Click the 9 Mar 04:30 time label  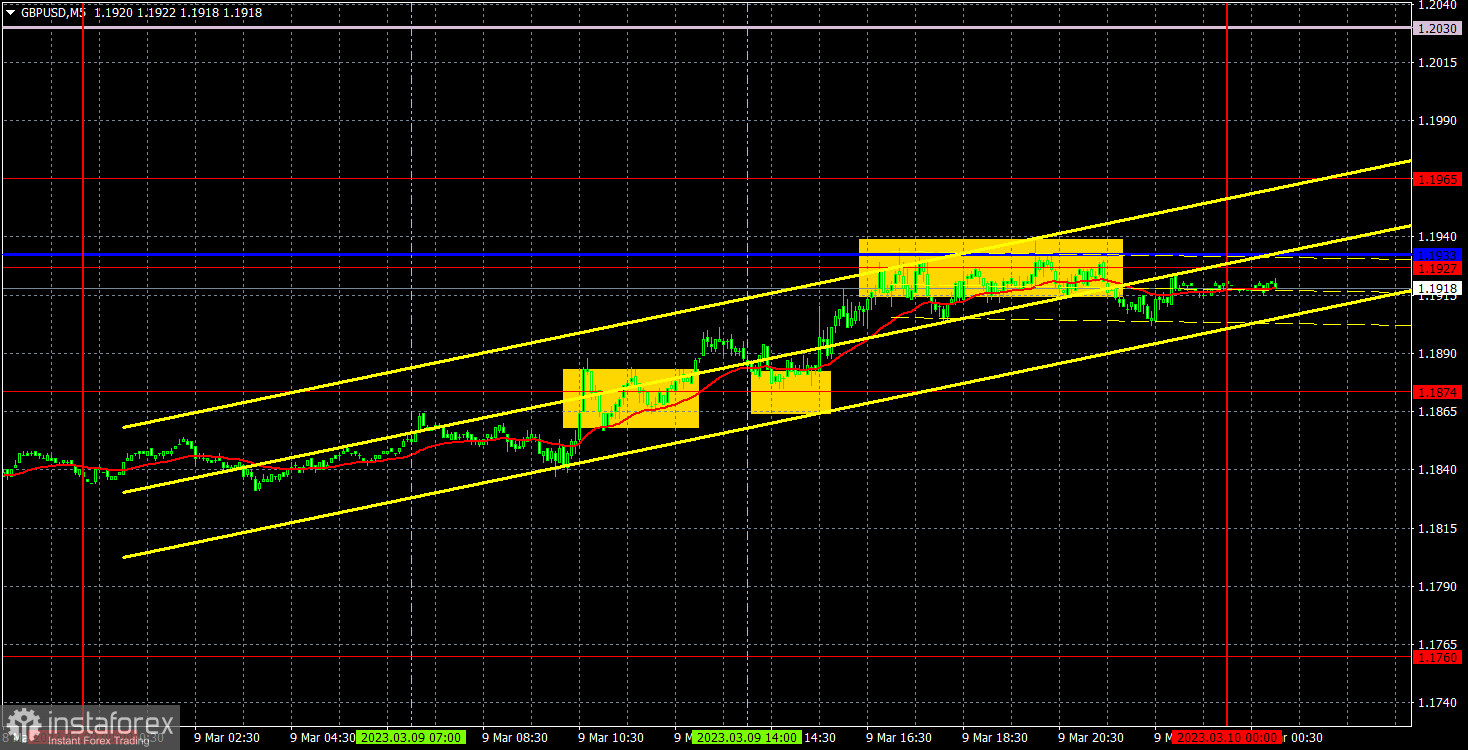[322, 737]
